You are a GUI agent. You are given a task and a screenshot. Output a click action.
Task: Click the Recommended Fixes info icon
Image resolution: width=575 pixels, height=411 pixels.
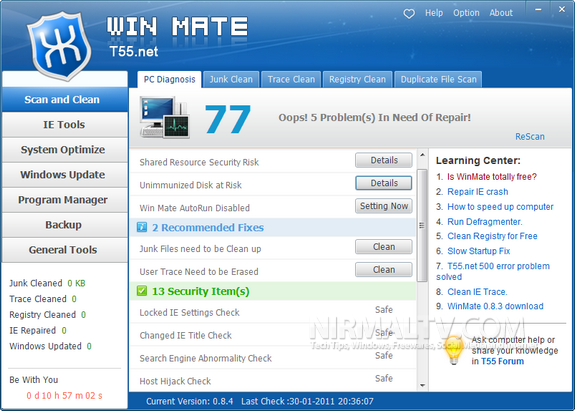[142, 227]
